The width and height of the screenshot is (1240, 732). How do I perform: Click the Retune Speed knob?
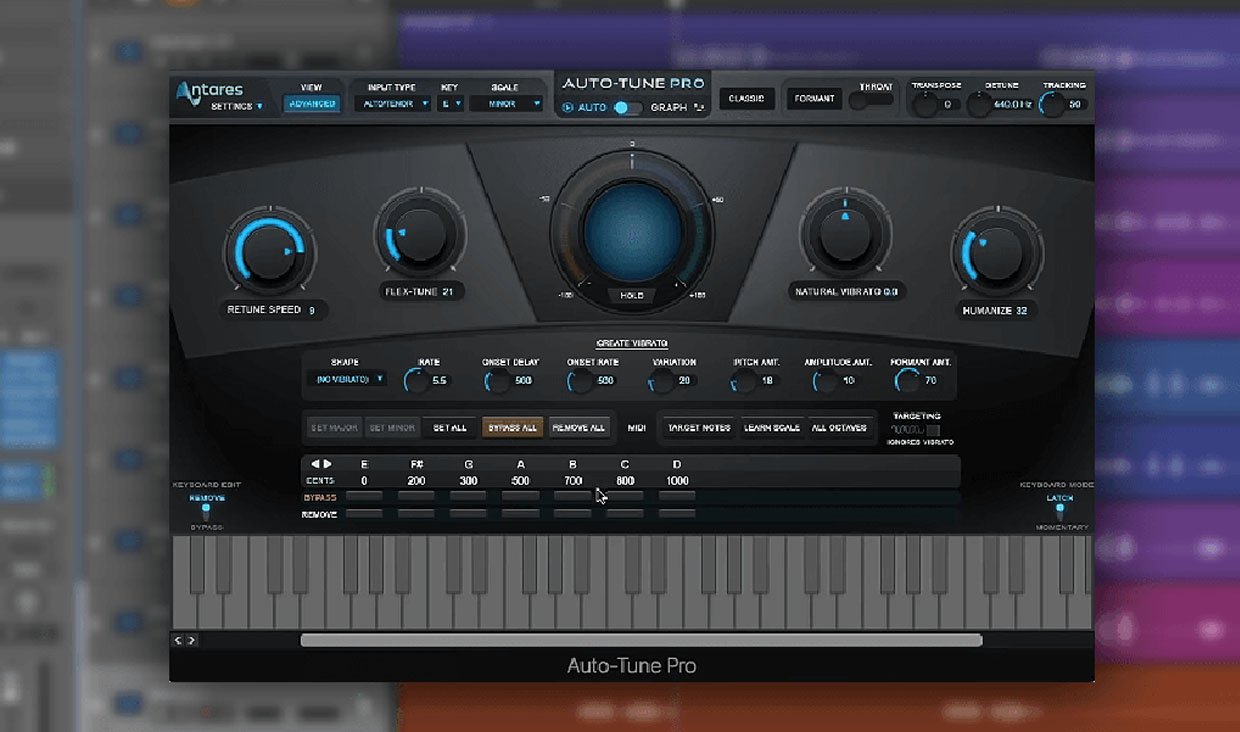269,252
